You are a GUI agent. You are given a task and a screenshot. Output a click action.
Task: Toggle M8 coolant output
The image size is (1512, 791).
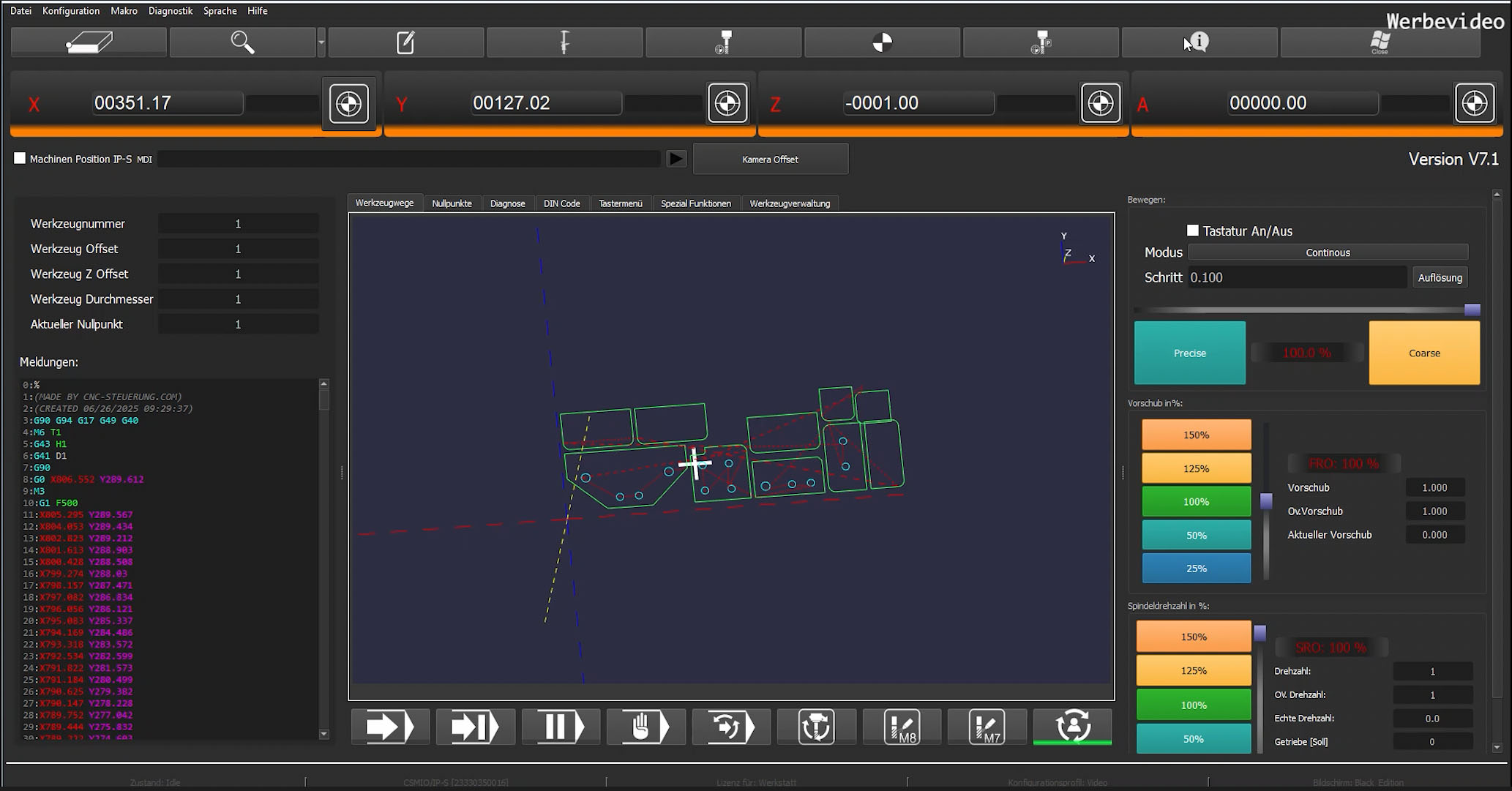pos(902,727)
